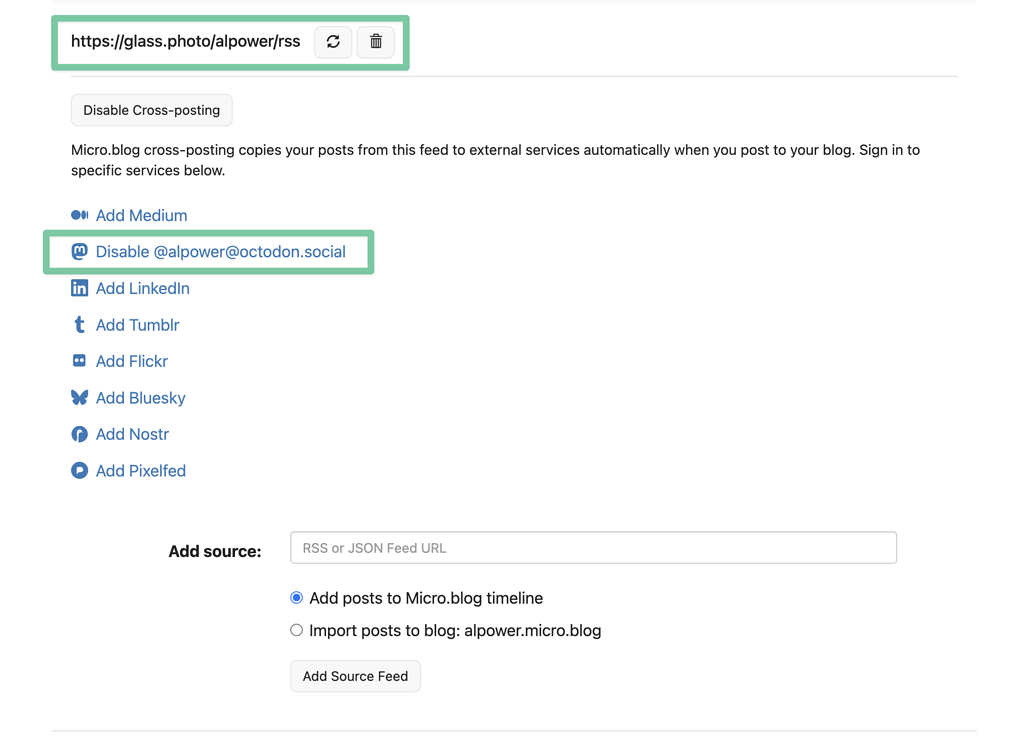The width and height of the screenshot is (1024, 750).
Task: Disable @alpower@octodon.social cross-posting
Action: (221, 252)
